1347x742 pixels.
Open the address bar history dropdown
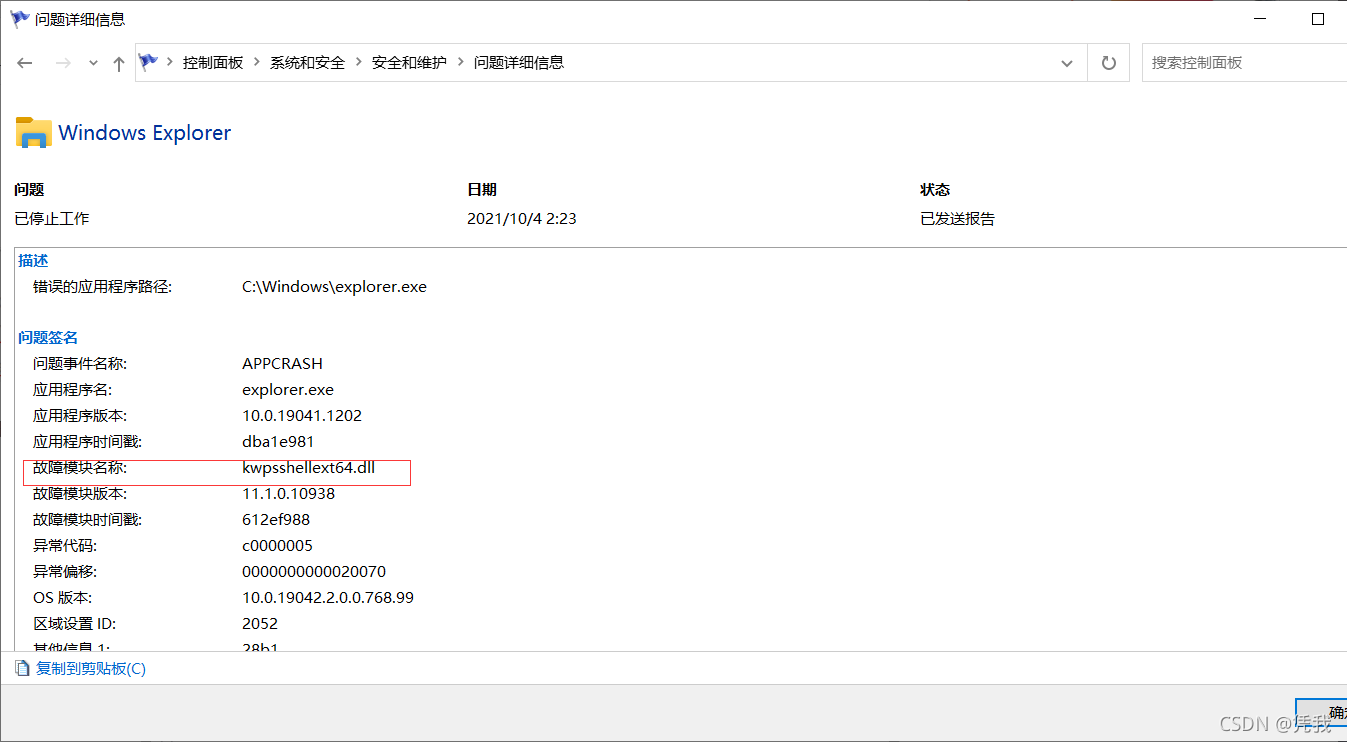coord(1066,62)
